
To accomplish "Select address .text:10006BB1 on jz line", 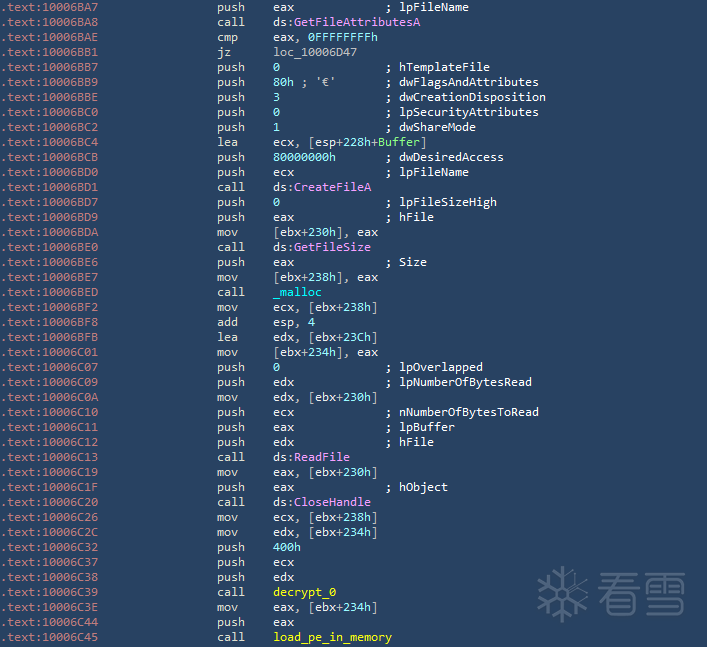I will coord(50,52).
